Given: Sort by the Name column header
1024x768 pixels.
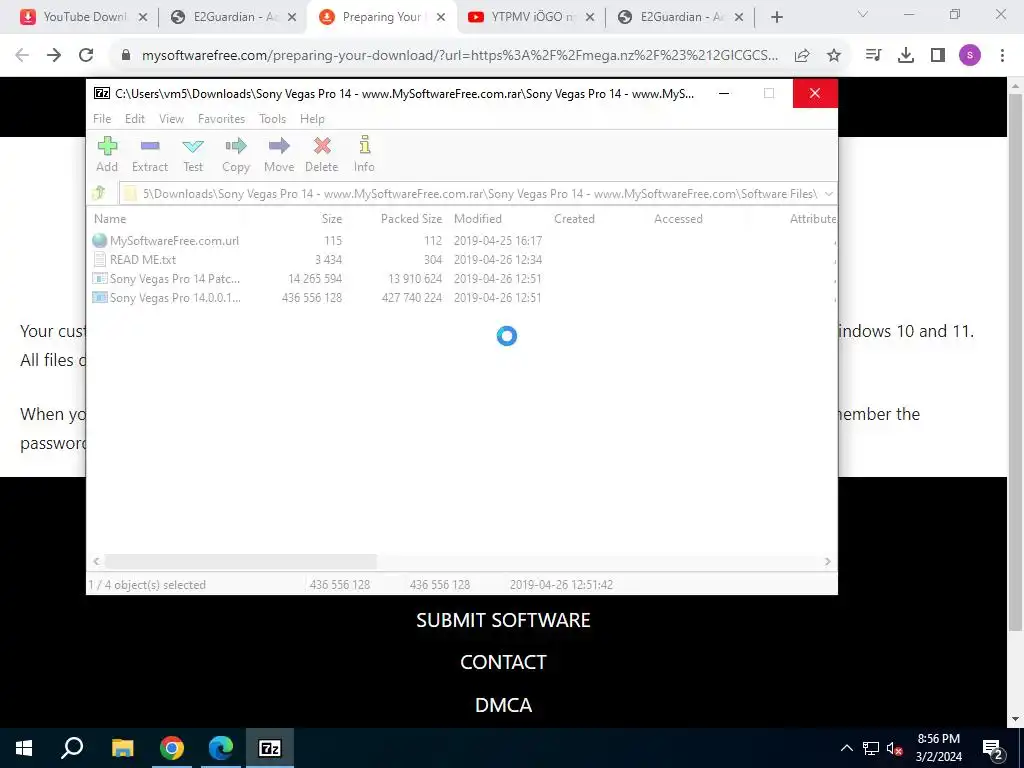Looking at the screenshot, I should 110,219.
